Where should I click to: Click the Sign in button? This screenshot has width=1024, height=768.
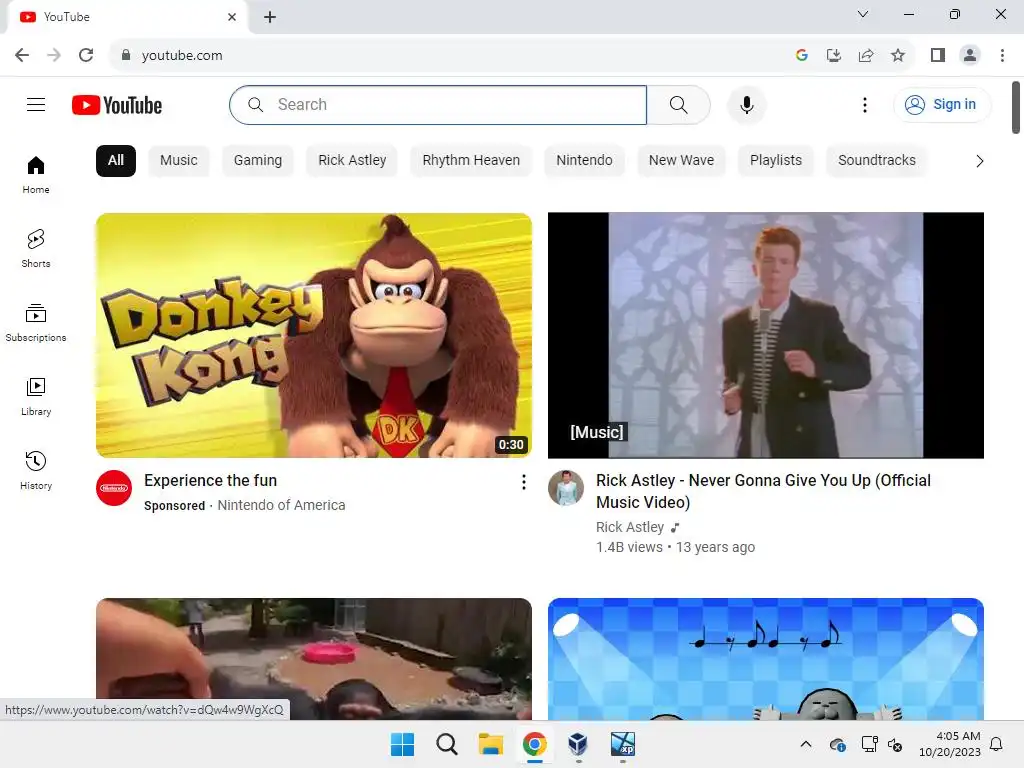[942, 104]
